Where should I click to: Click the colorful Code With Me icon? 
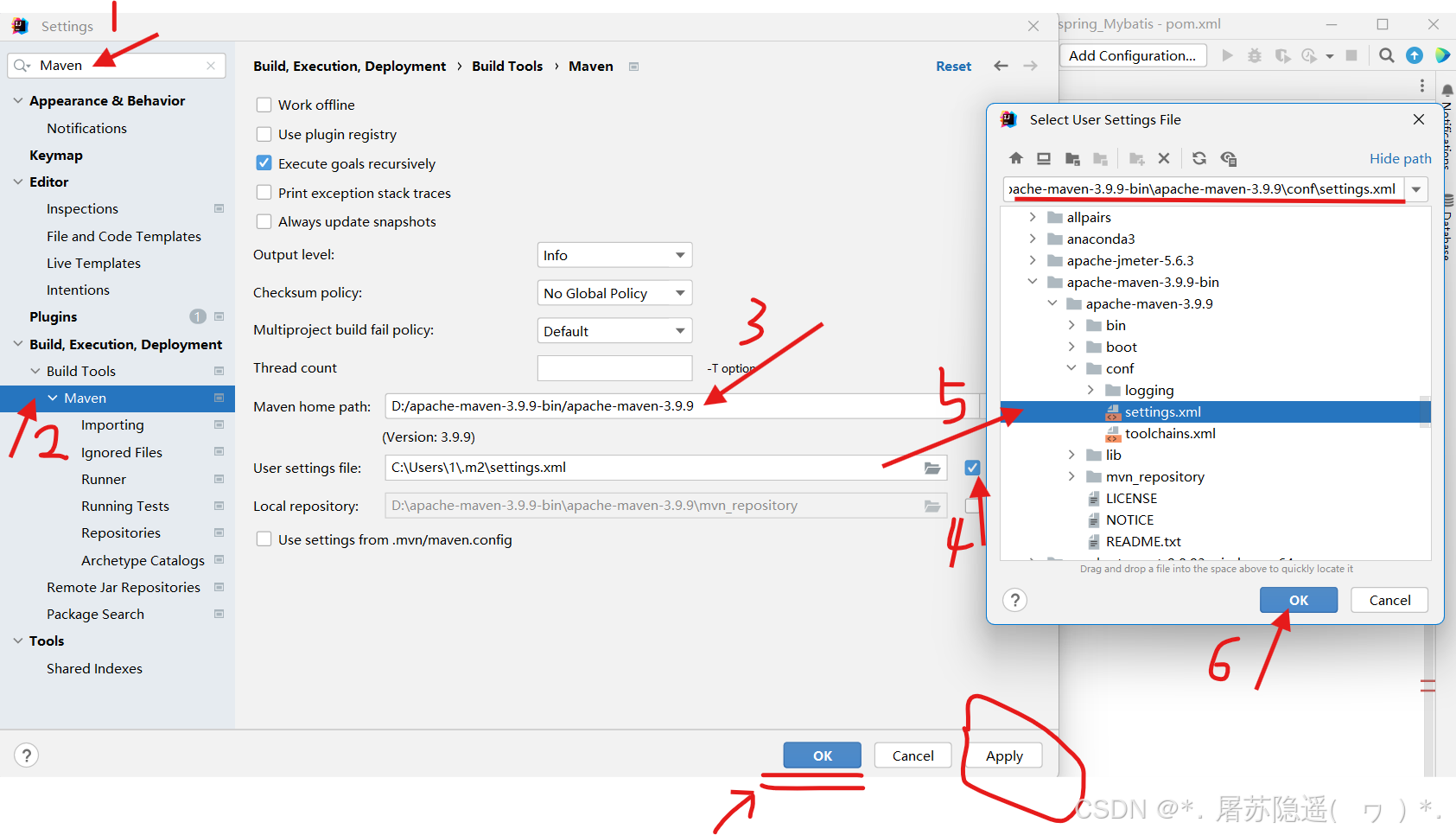(1442, 55)
